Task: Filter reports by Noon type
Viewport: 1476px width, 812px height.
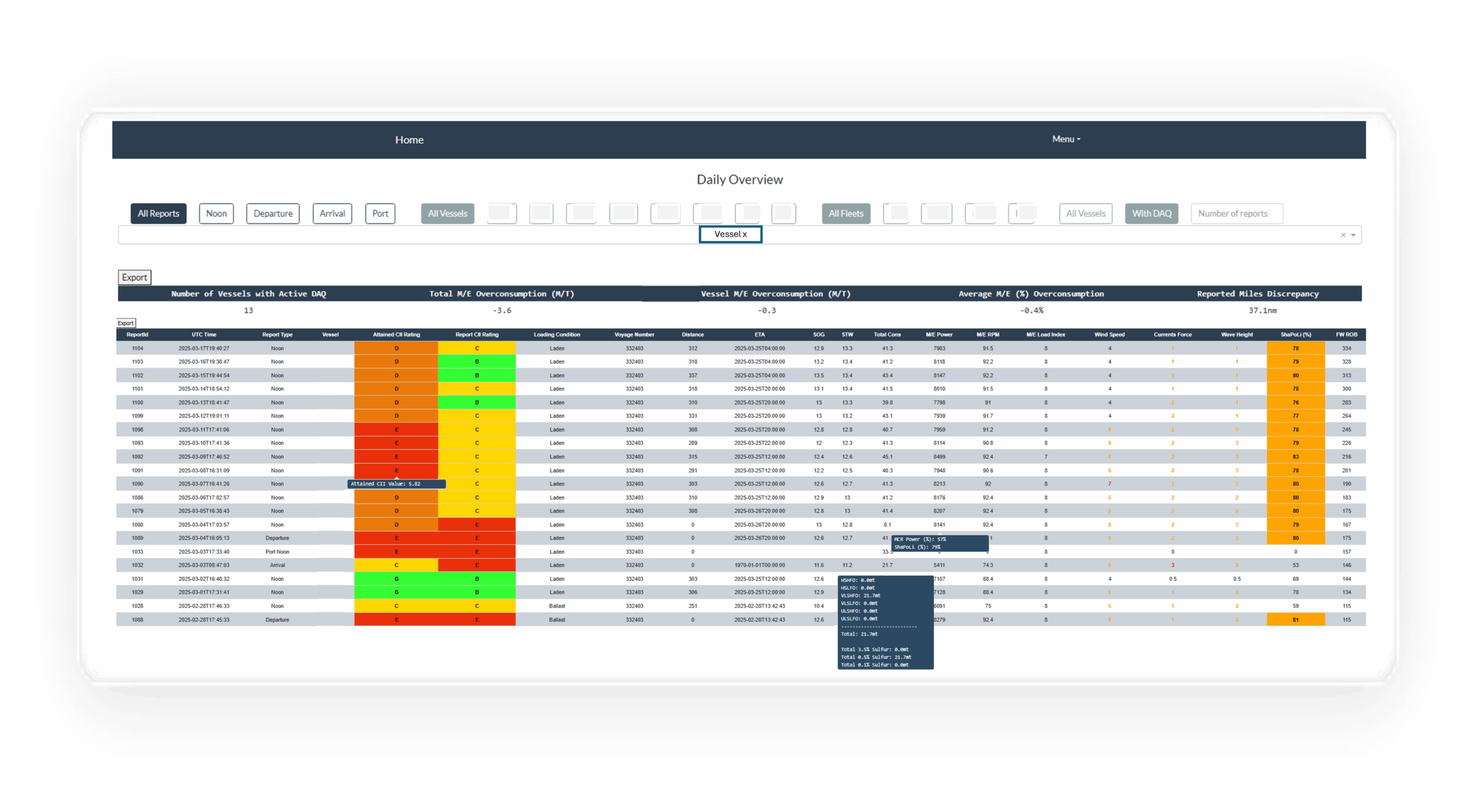Action: coord(216,214)
